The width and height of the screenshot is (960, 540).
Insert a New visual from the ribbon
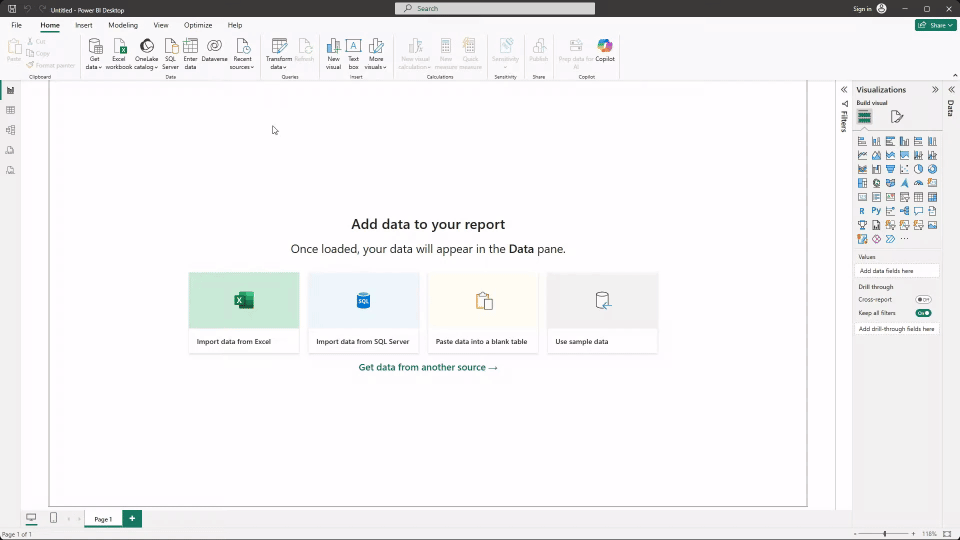(x=333, y=54)
